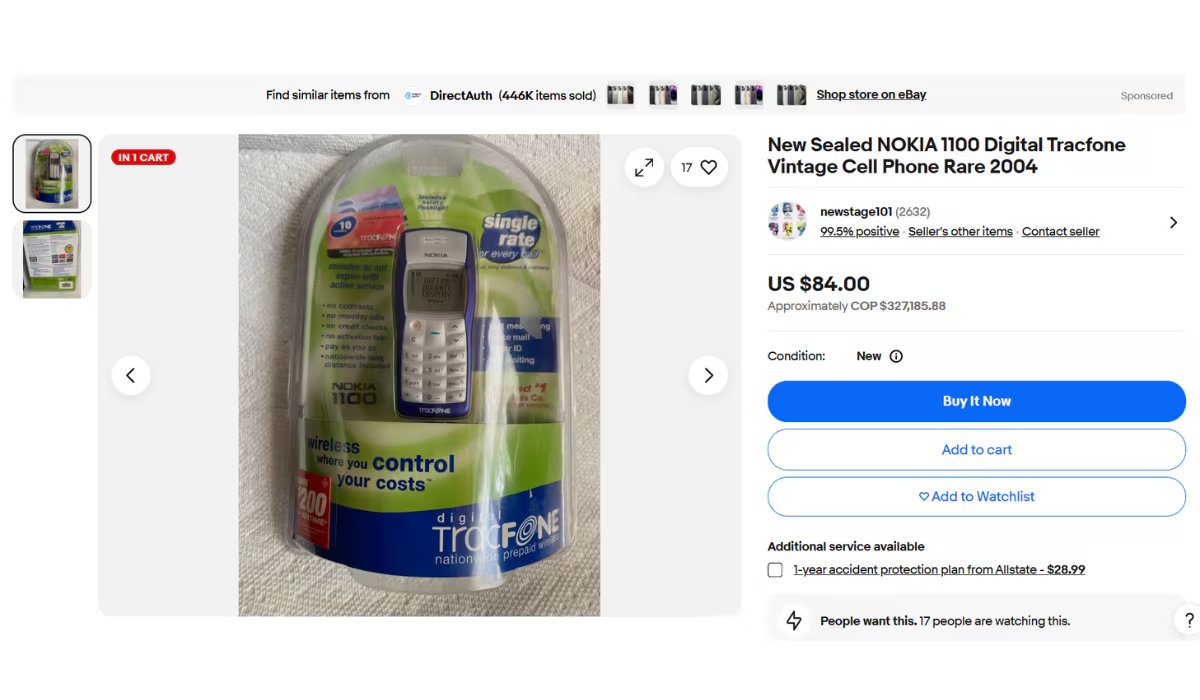Image resolution: width=1200 pixels, height=700 pixels.
Task: Click Add to Watchlist
Action: coord(976,496)
